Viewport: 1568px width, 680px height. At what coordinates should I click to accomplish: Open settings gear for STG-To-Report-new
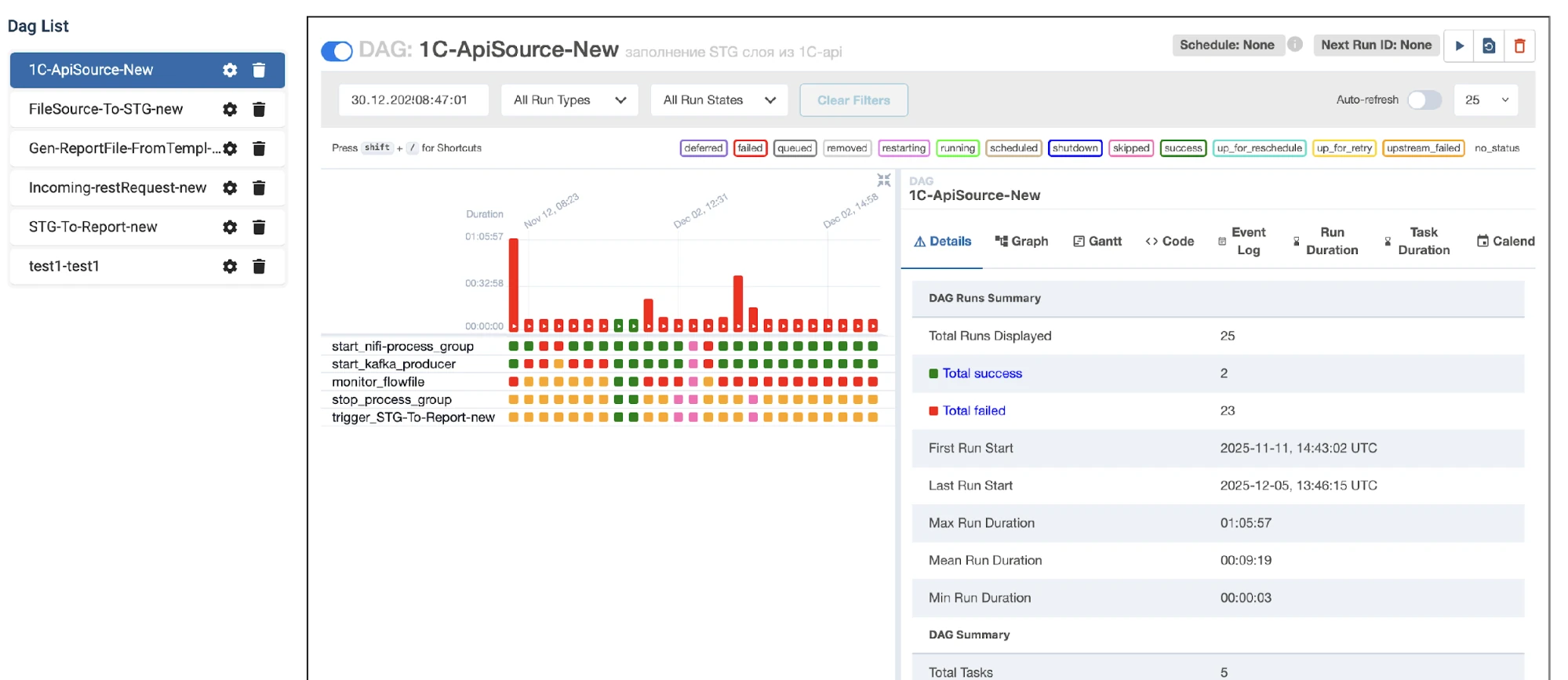point(230,227)
